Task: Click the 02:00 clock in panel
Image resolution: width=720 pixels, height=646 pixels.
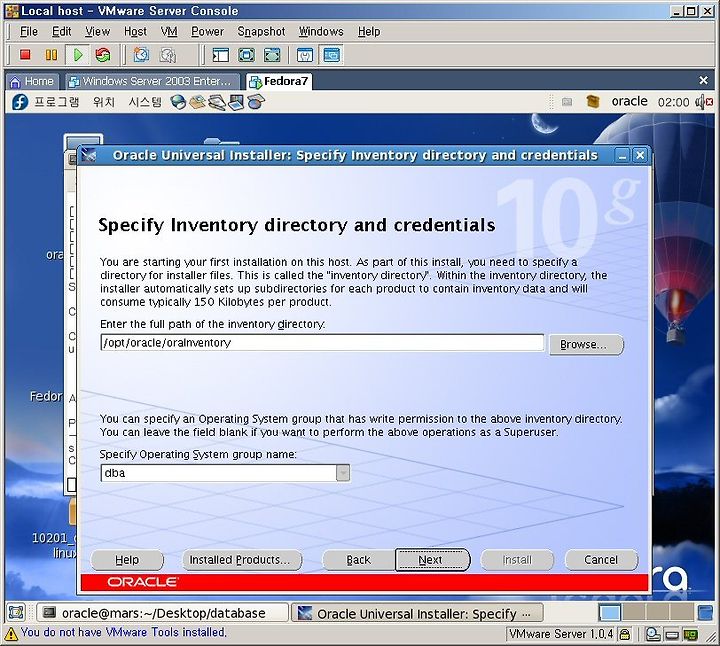Action: click(674, 102)
